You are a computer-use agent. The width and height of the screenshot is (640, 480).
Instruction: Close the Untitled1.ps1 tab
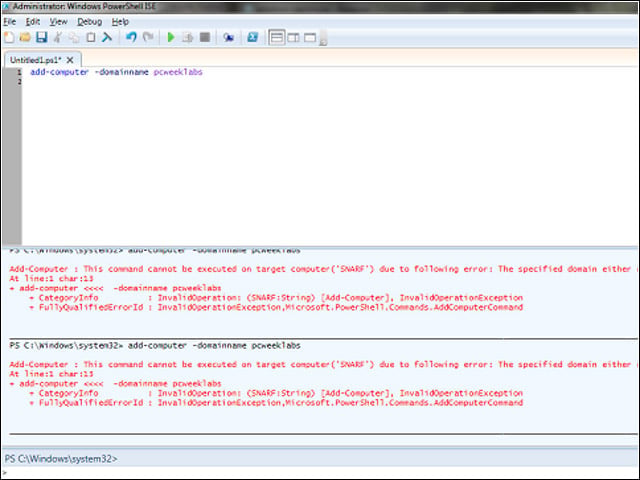click(70, 60)
